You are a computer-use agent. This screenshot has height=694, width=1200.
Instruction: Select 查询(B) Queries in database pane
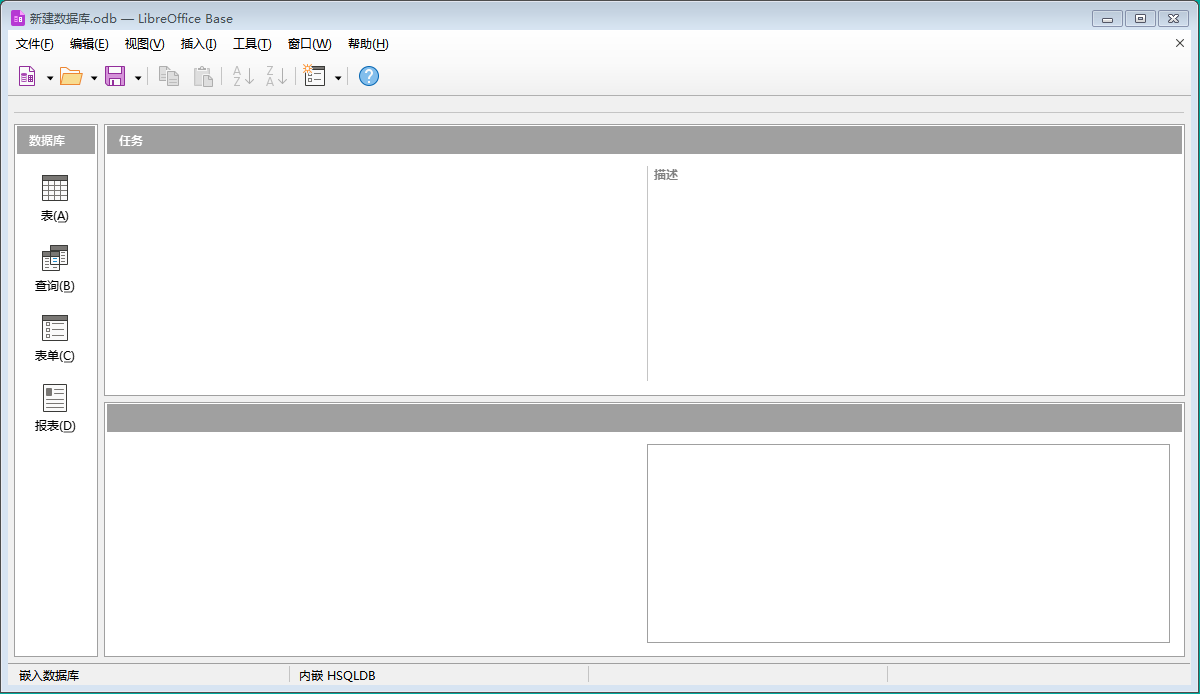click(x=55, y=268)
